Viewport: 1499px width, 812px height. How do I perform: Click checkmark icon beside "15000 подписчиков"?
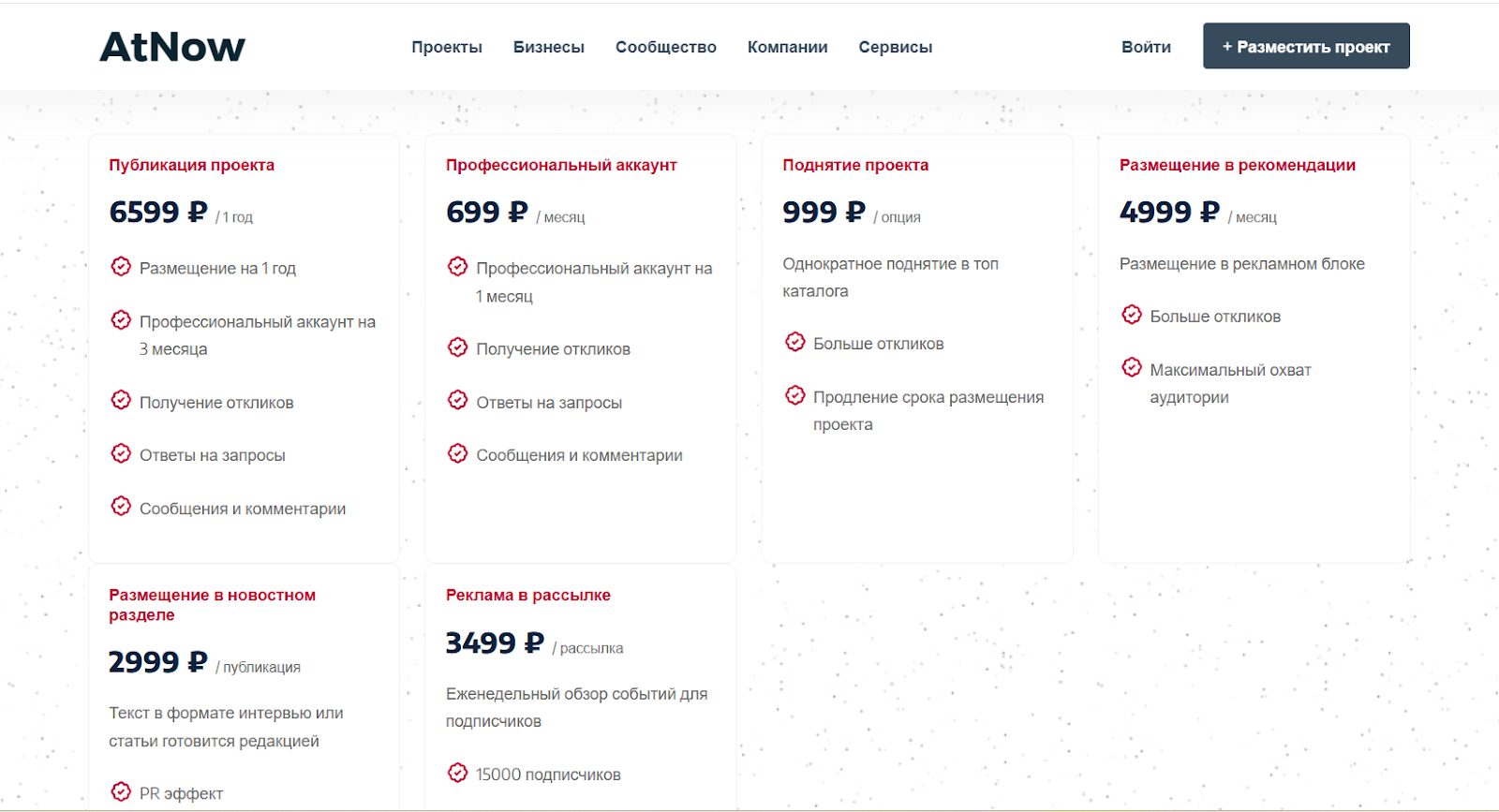pos(457,773)
